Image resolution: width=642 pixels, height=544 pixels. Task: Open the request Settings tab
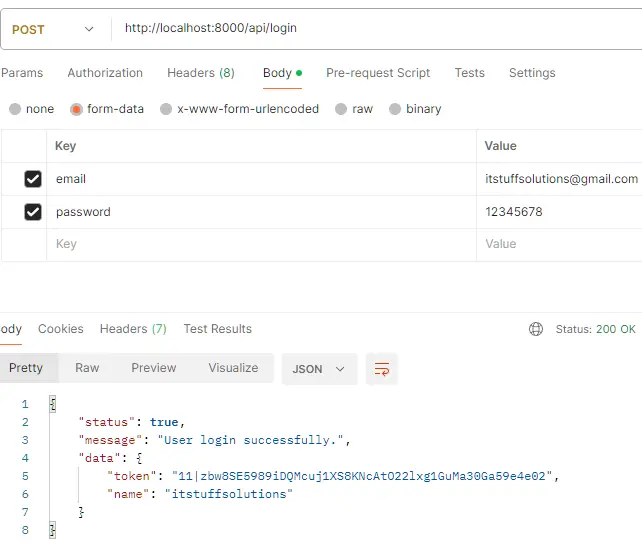pos(532,73)
